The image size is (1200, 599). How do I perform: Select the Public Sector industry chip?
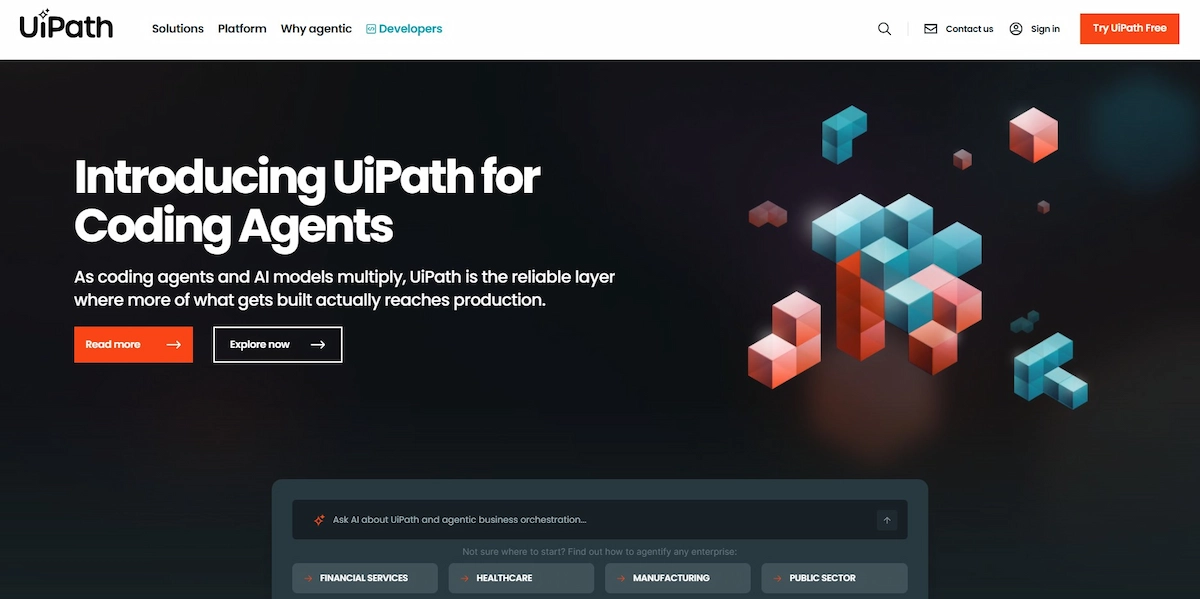pos(834,578)
